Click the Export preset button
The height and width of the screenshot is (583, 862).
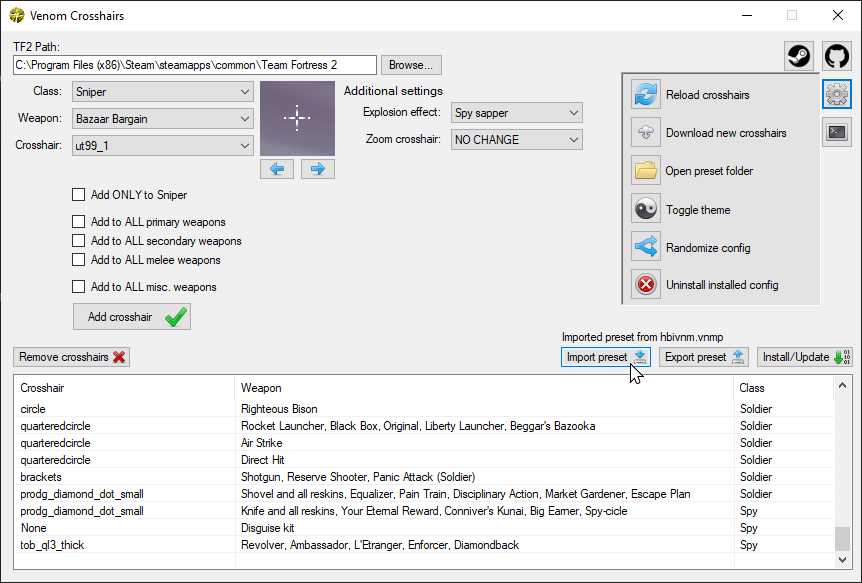coord(704,357)
